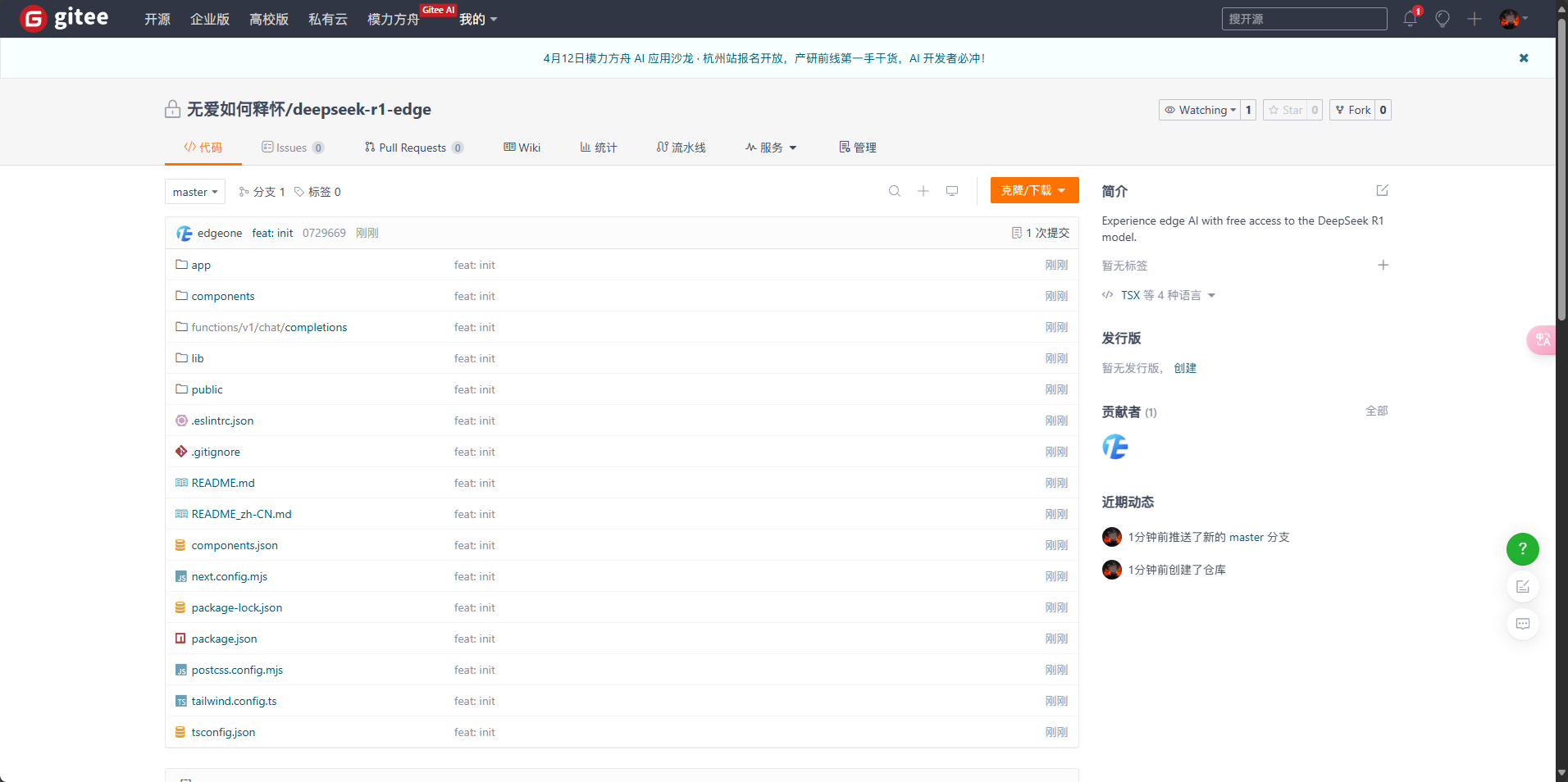1568x782 pixels.
Task: Open the public folder
Action: click(207, 389)
